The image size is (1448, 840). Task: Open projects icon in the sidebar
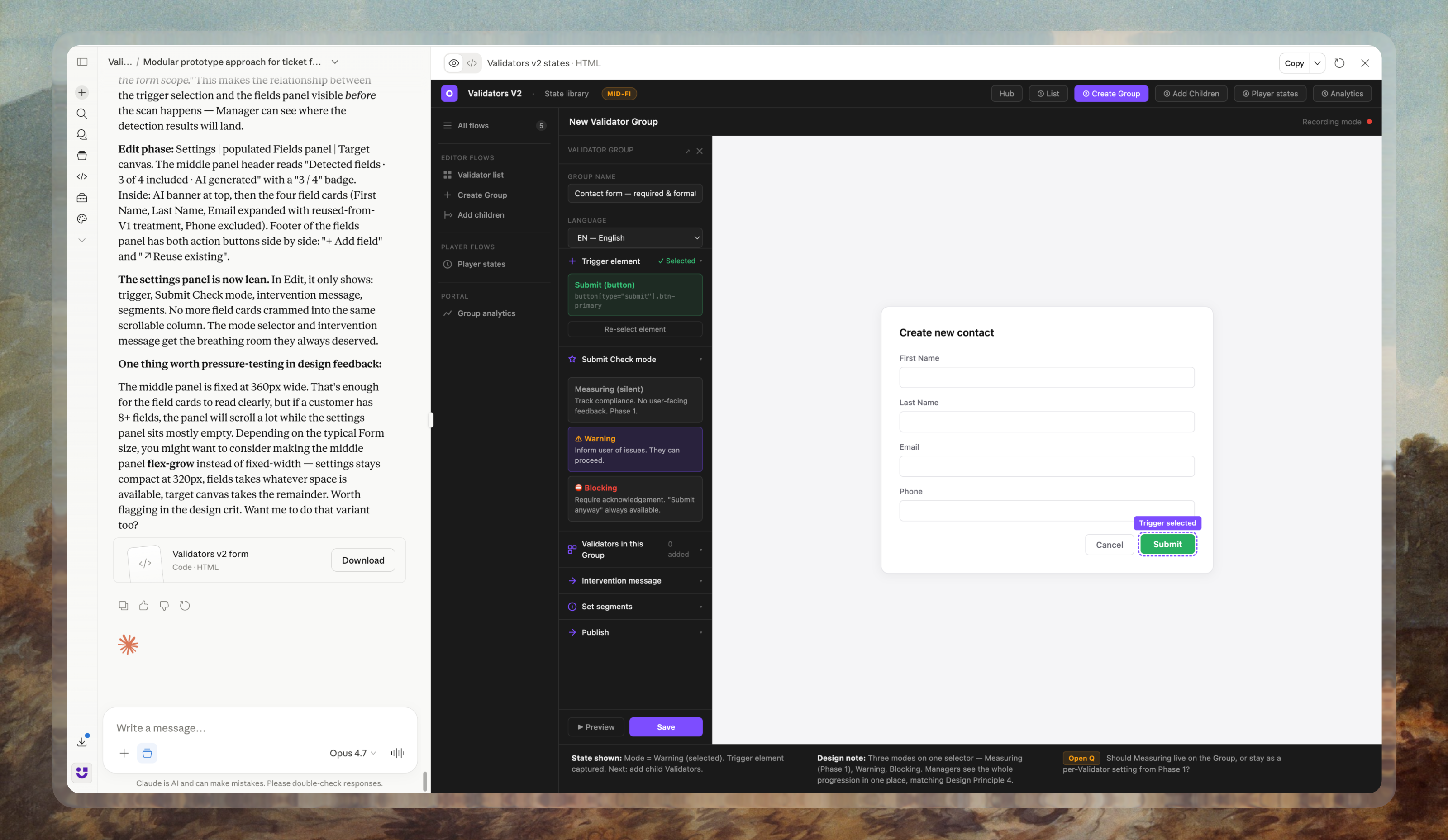pos(82,156)
